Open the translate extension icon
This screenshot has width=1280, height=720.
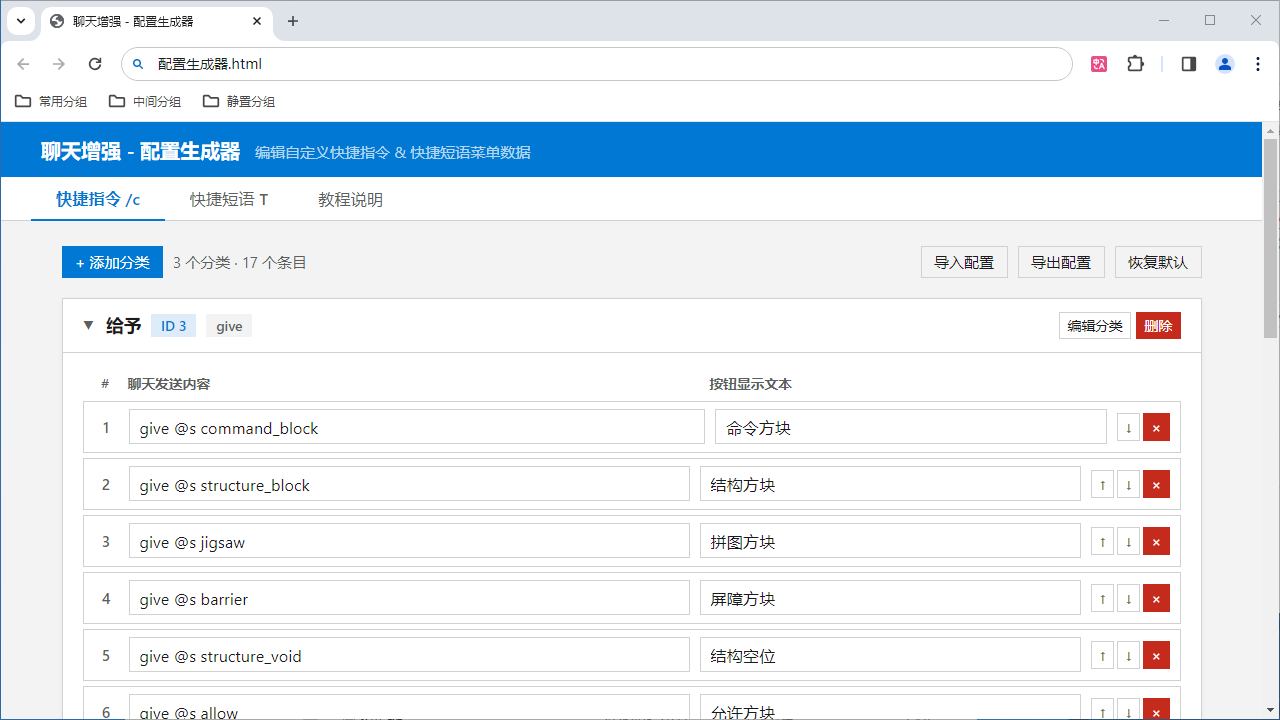(x=1099, y=64)
